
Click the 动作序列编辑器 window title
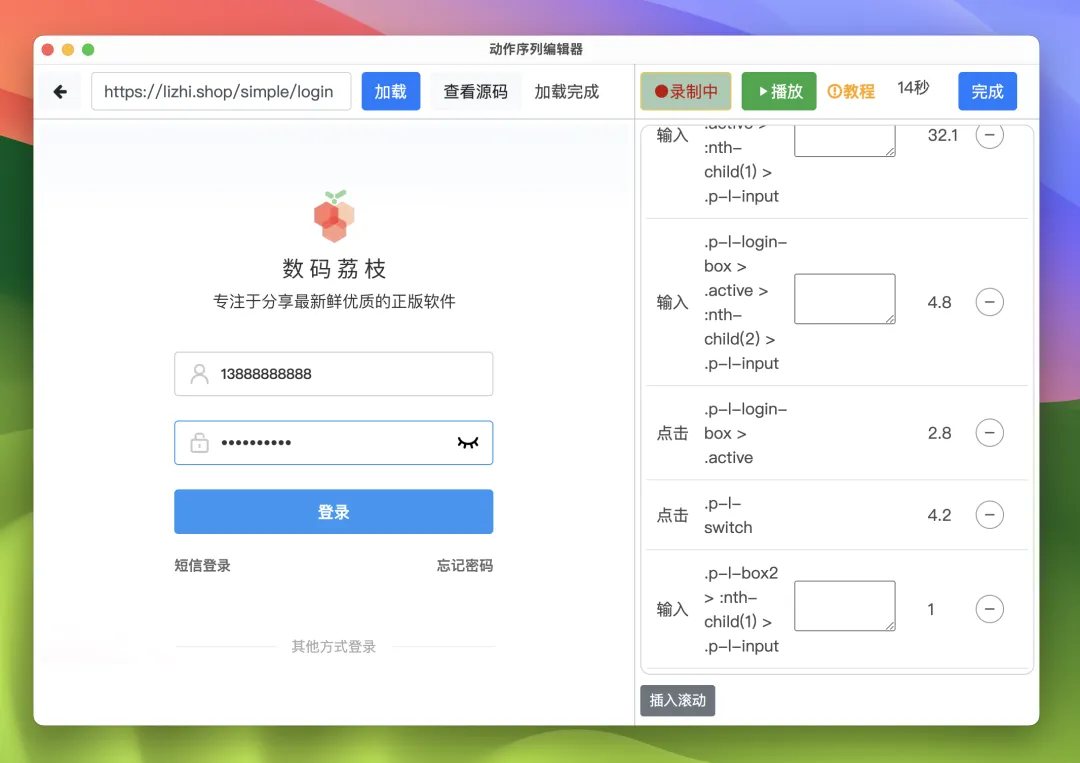pos(536,49)
